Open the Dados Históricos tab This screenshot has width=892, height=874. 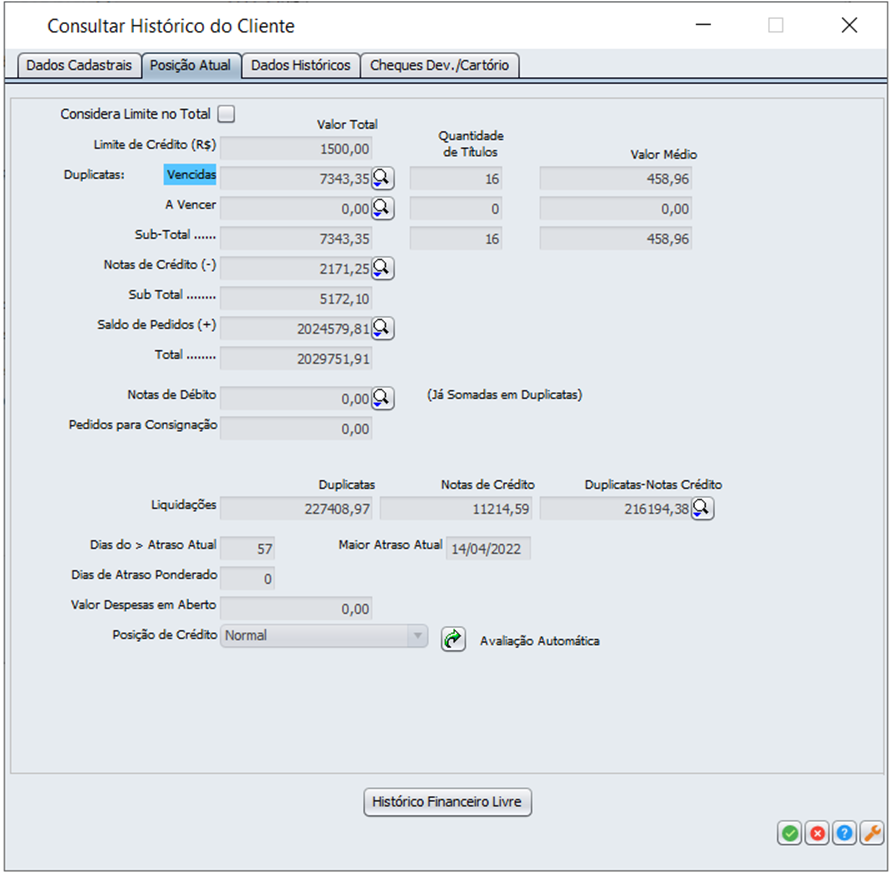point(300,66)
